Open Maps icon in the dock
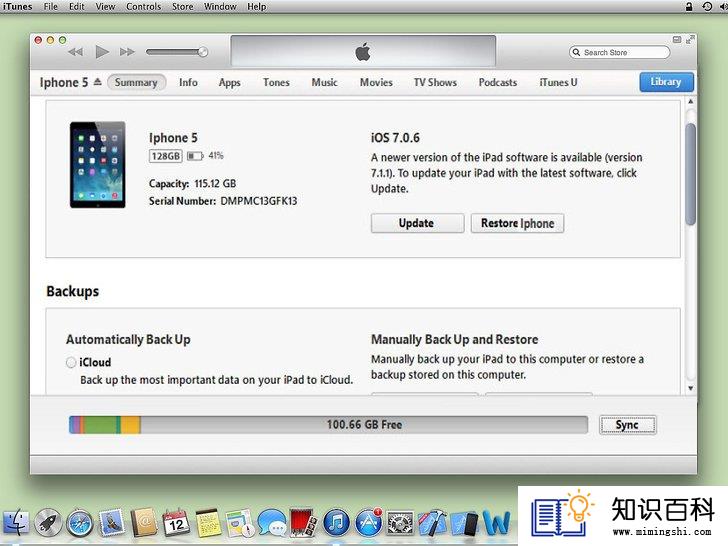This screenshot has width=728, height=546. (x=240, y=522)
